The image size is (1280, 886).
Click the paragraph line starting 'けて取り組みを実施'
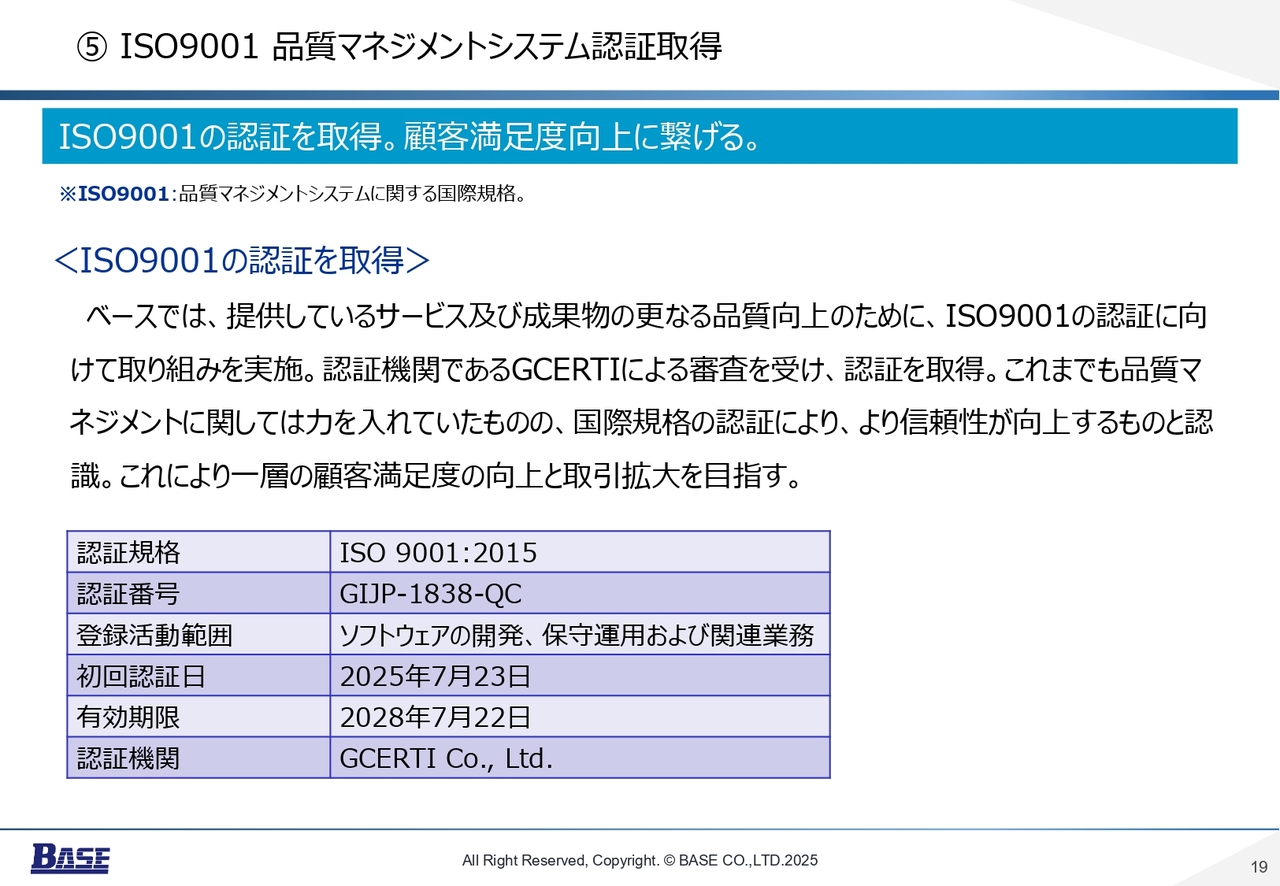click(x=636, y=371)
